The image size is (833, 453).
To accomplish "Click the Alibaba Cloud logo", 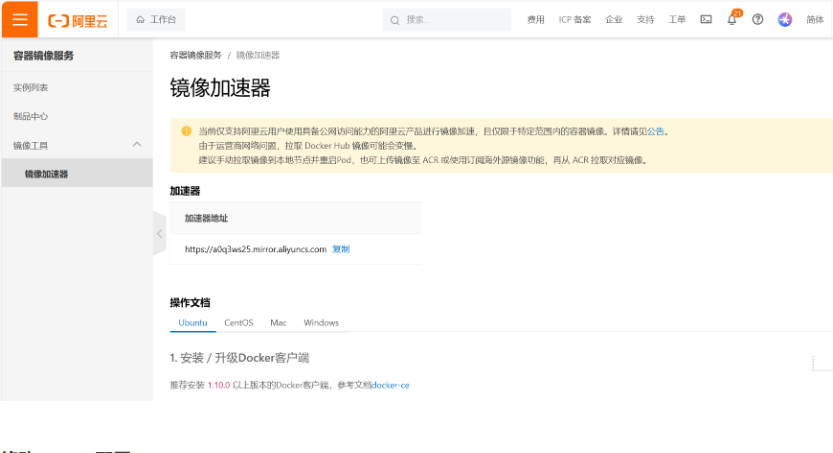I will pos(78,19).
